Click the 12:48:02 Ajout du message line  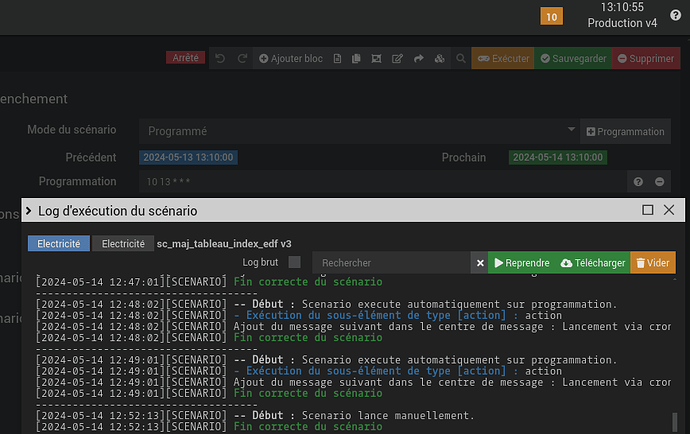(x=353, y=326)
